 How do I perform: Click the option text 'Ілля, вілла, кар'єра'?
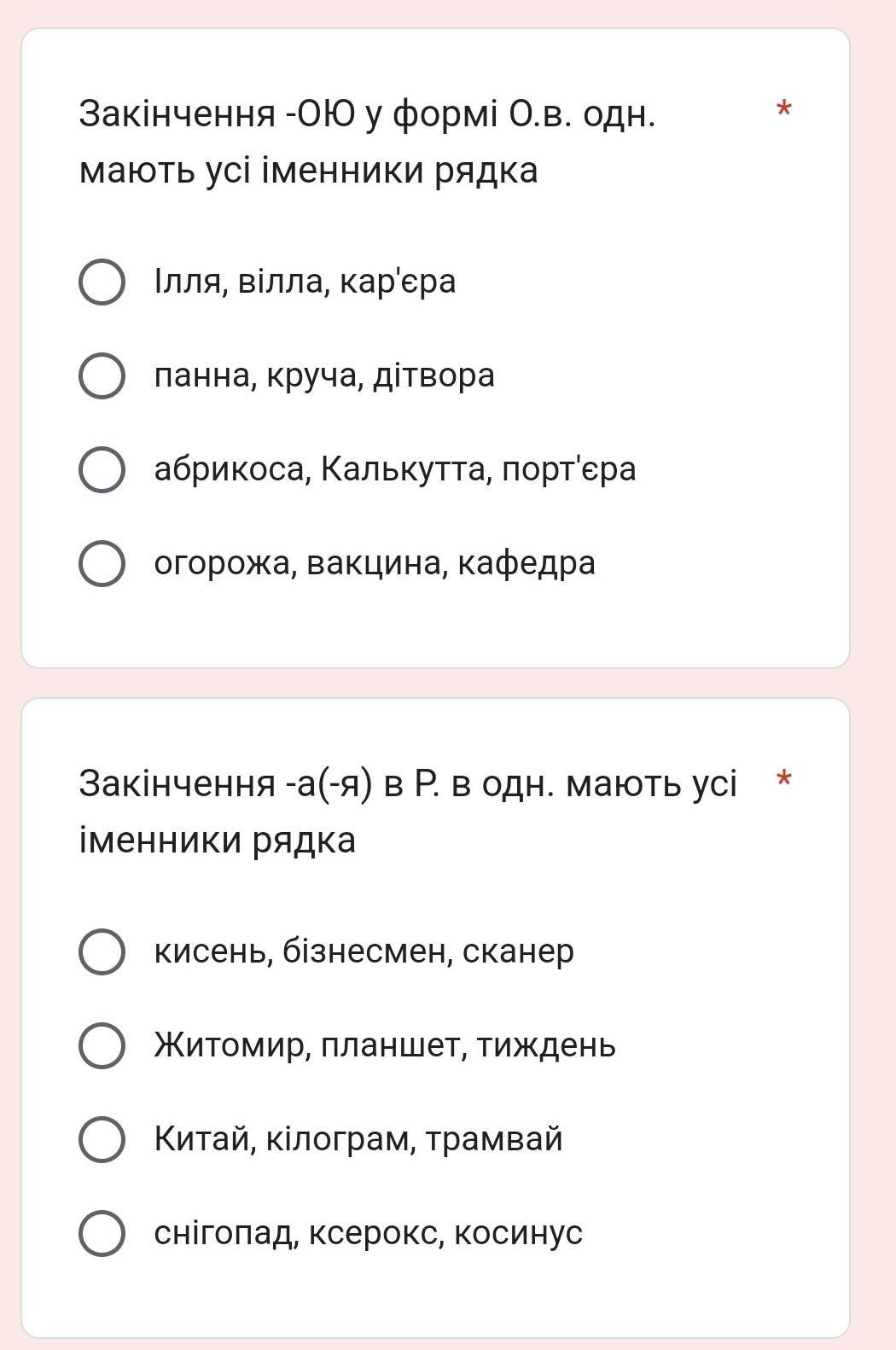pyautogui.click(x=305, y=282)
